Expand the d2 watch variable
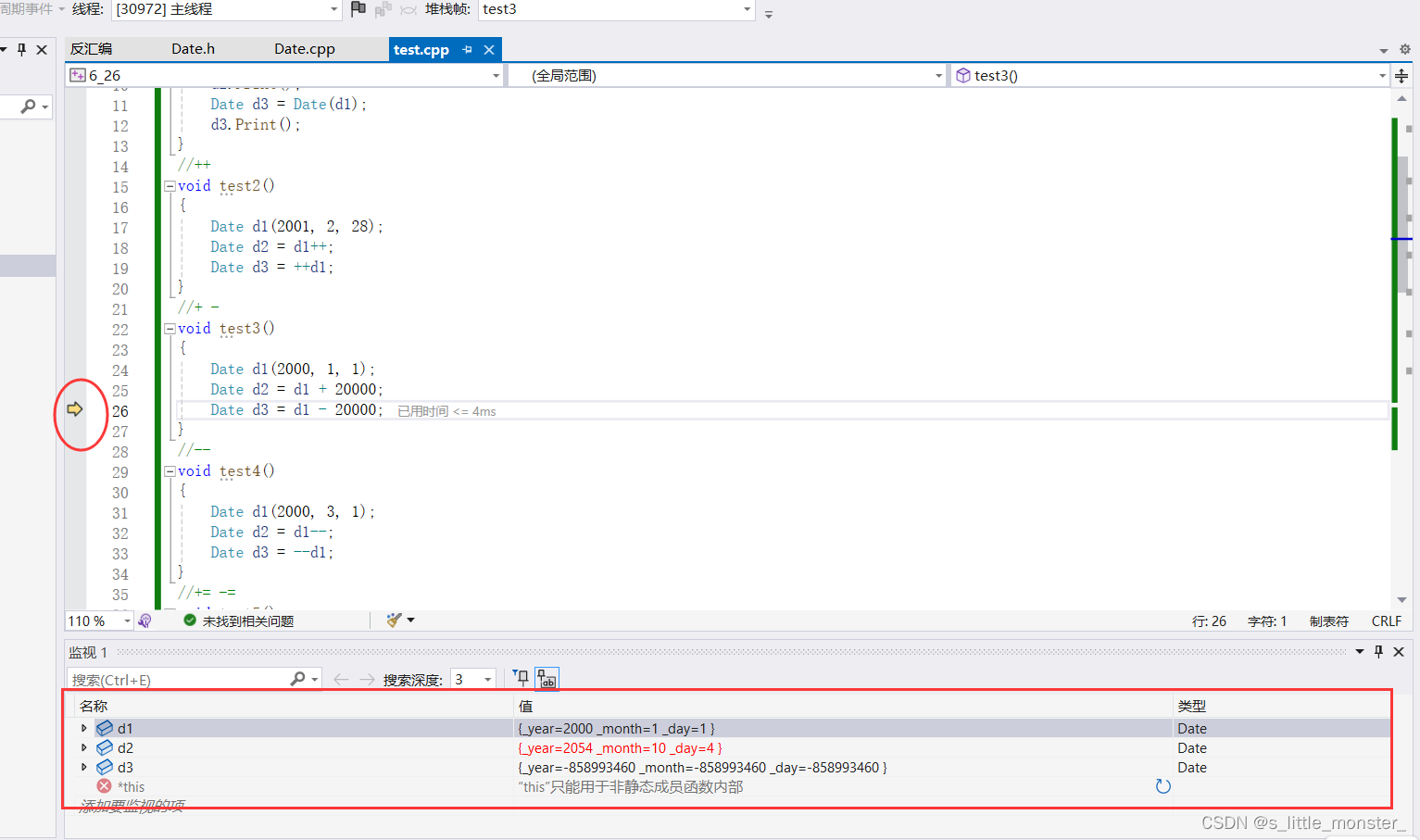This screenshot has width=1420, height=840. click(84, 747)
